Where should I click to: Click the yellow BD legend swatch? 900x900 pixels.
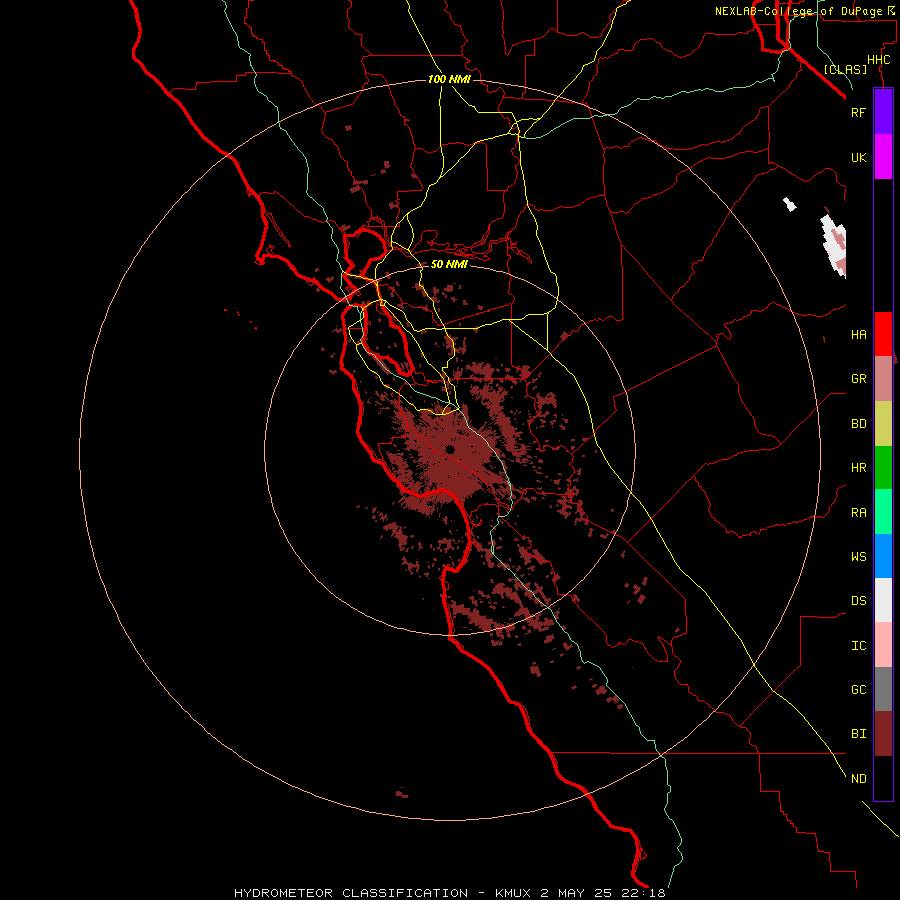[883, 424]
